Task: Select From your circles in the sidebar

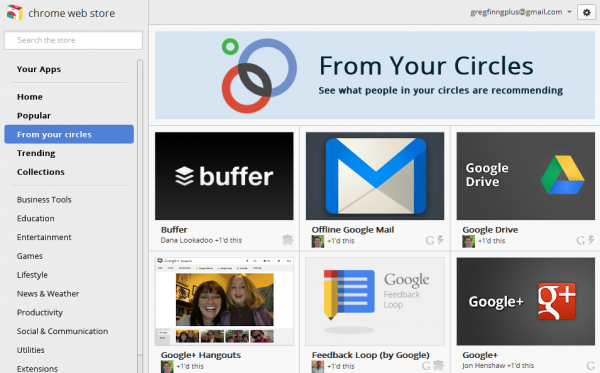Action: point(69,134)
